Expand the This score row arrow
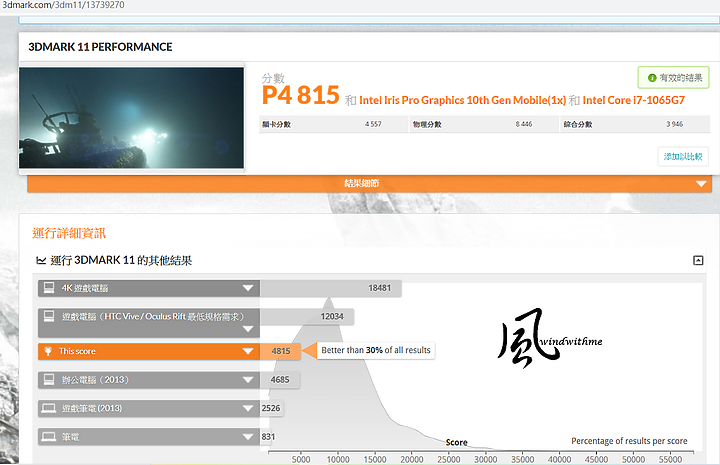 248,351
